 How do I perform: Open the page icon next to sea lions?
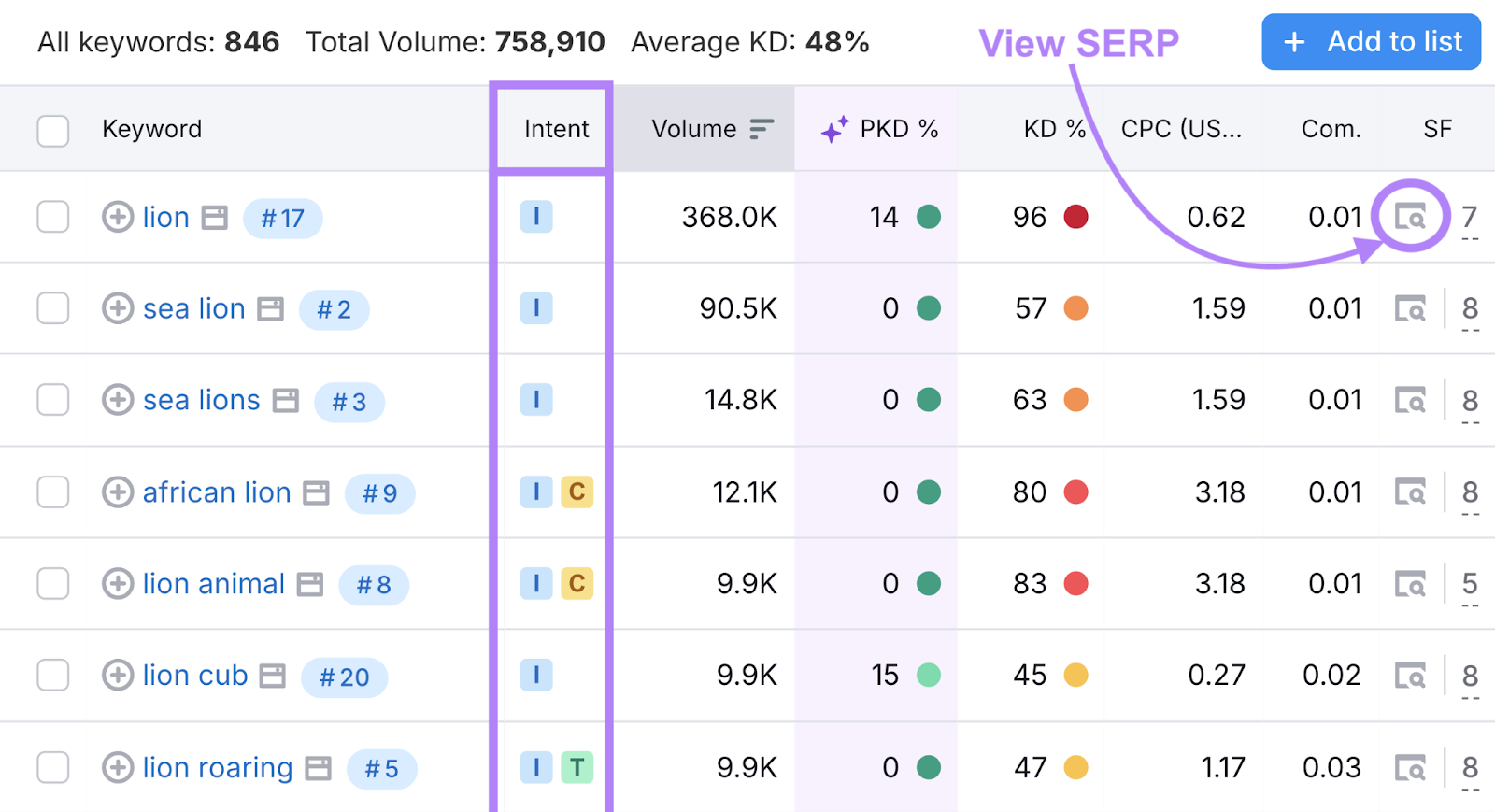286,401
